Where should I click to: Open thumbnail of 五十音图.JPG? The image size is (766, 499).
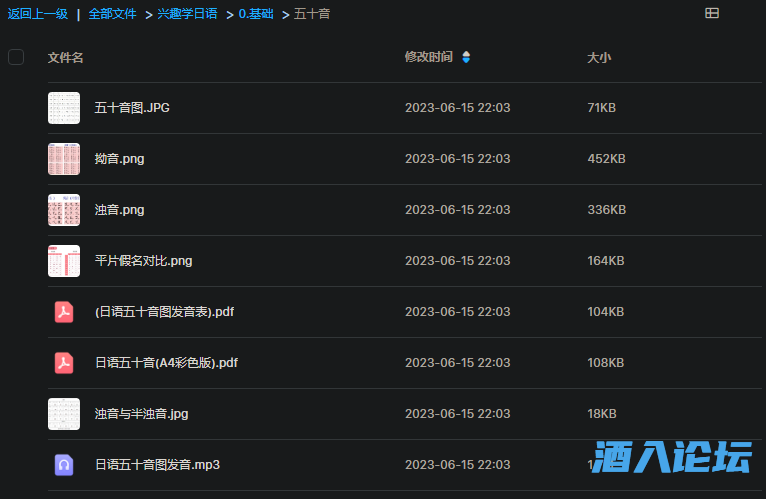64,108
